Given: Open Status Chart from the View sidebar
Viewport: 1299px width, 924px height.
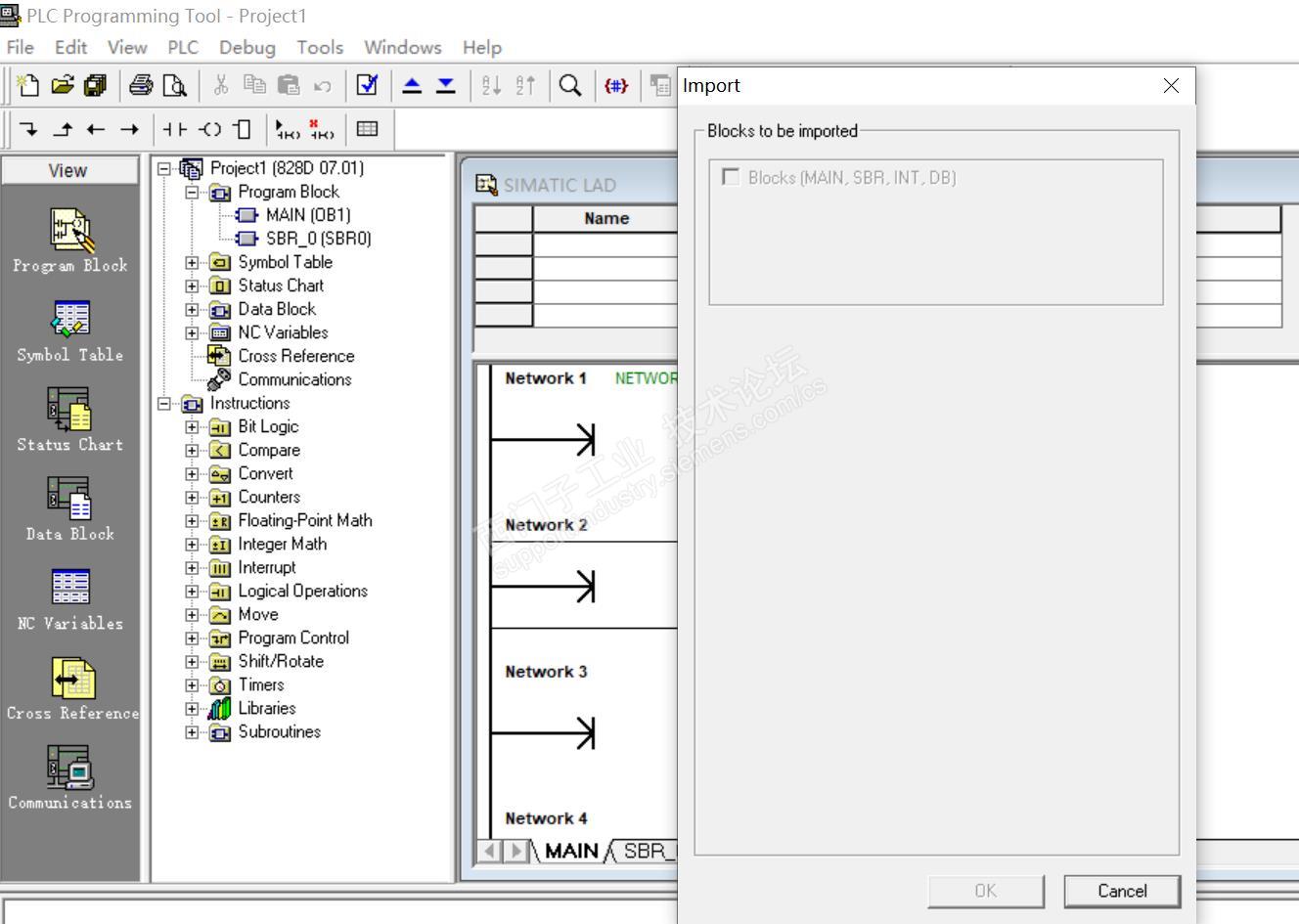Looking at the screenshot, I should [69, 420].
